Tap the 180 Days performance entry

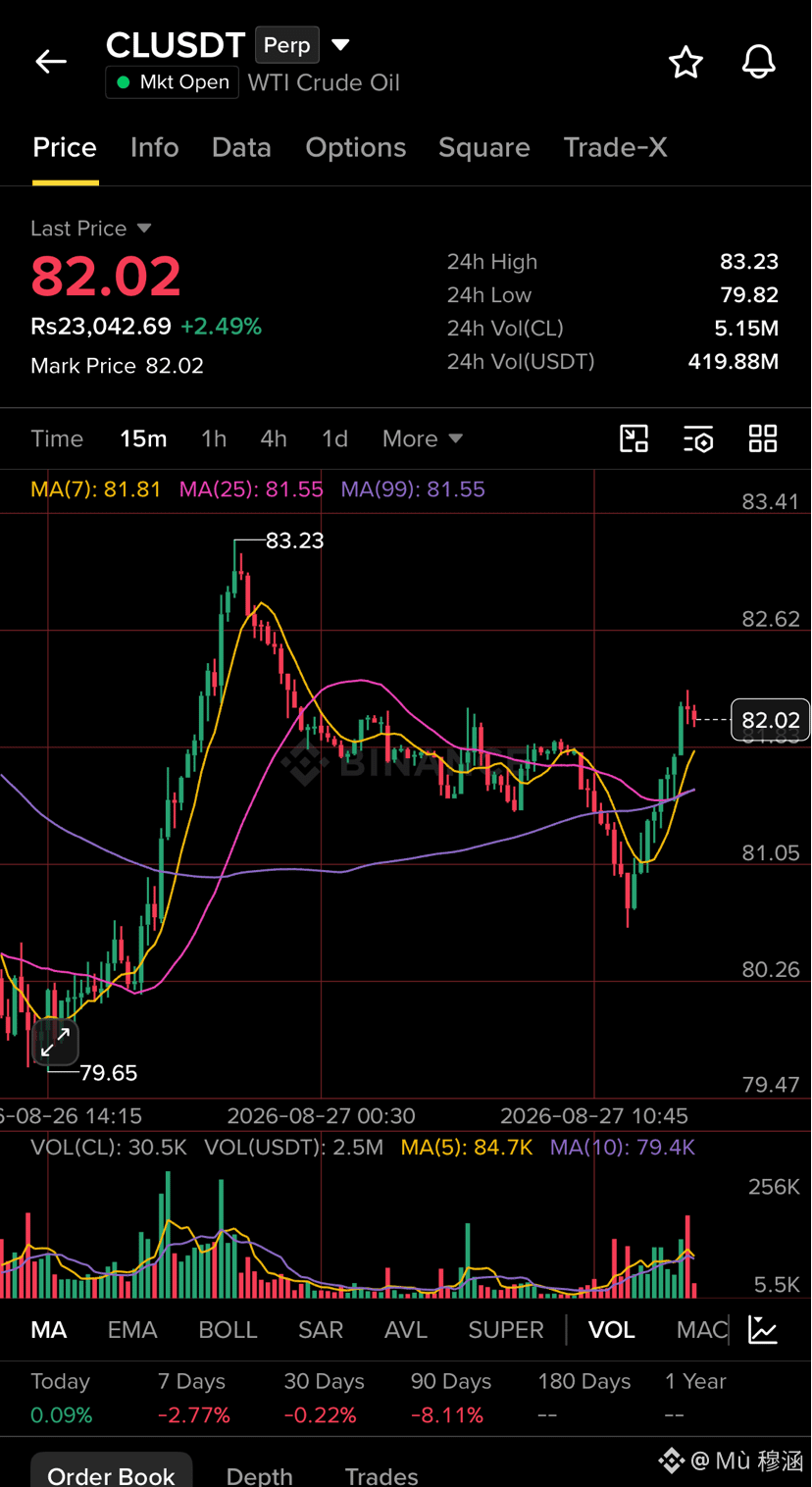point(584,1398)
